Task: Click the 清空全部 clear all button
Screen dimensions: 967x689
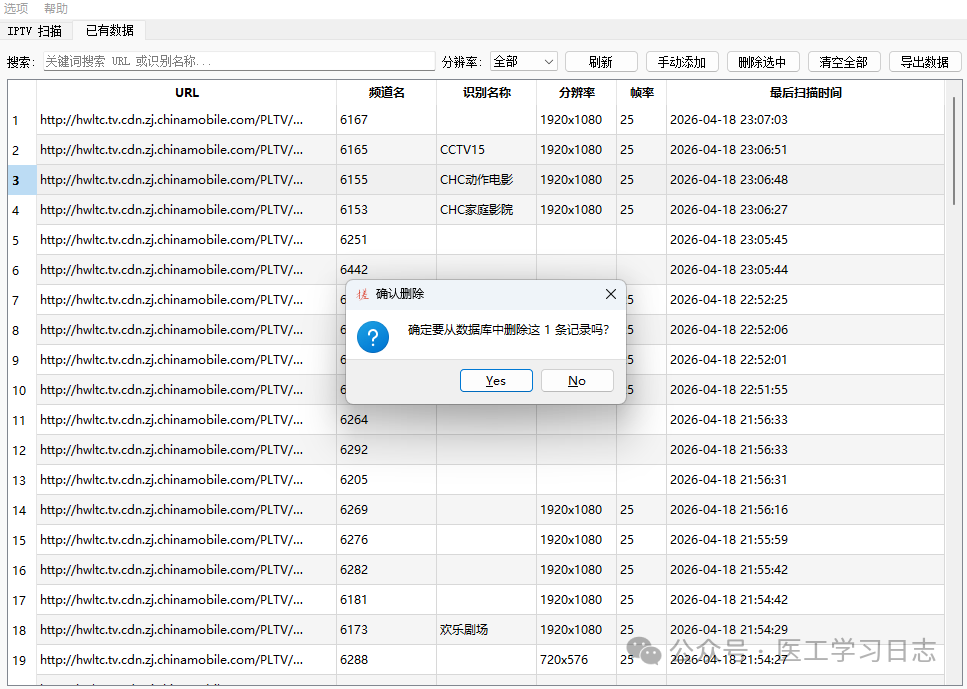Action: 843,61
